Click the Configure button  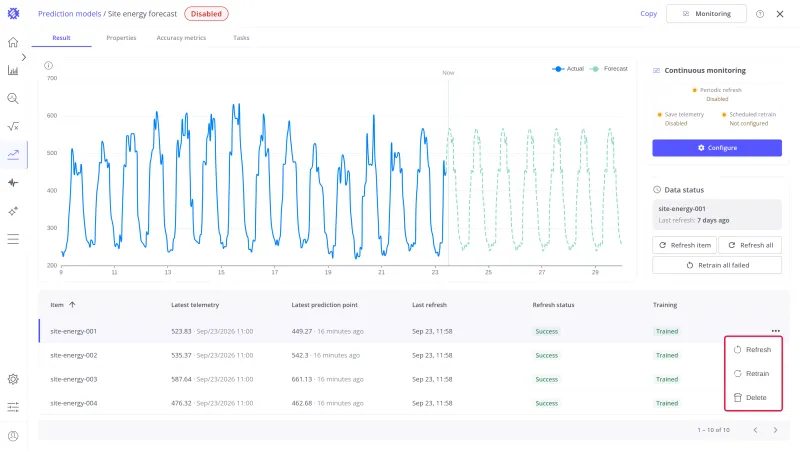pos(717,148)
